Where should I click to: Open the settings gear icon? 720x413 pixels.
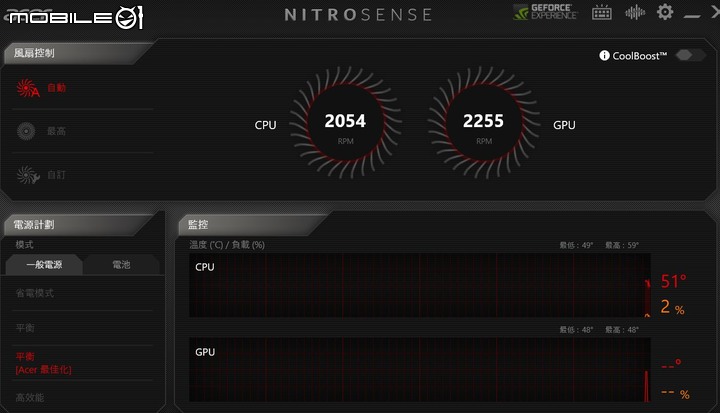[665, 12]
